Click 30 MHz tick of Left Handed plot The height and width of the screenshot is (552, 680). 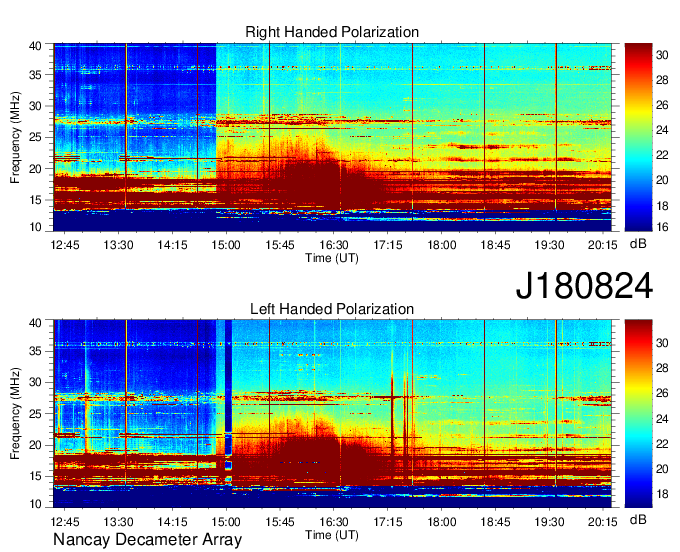35,382
